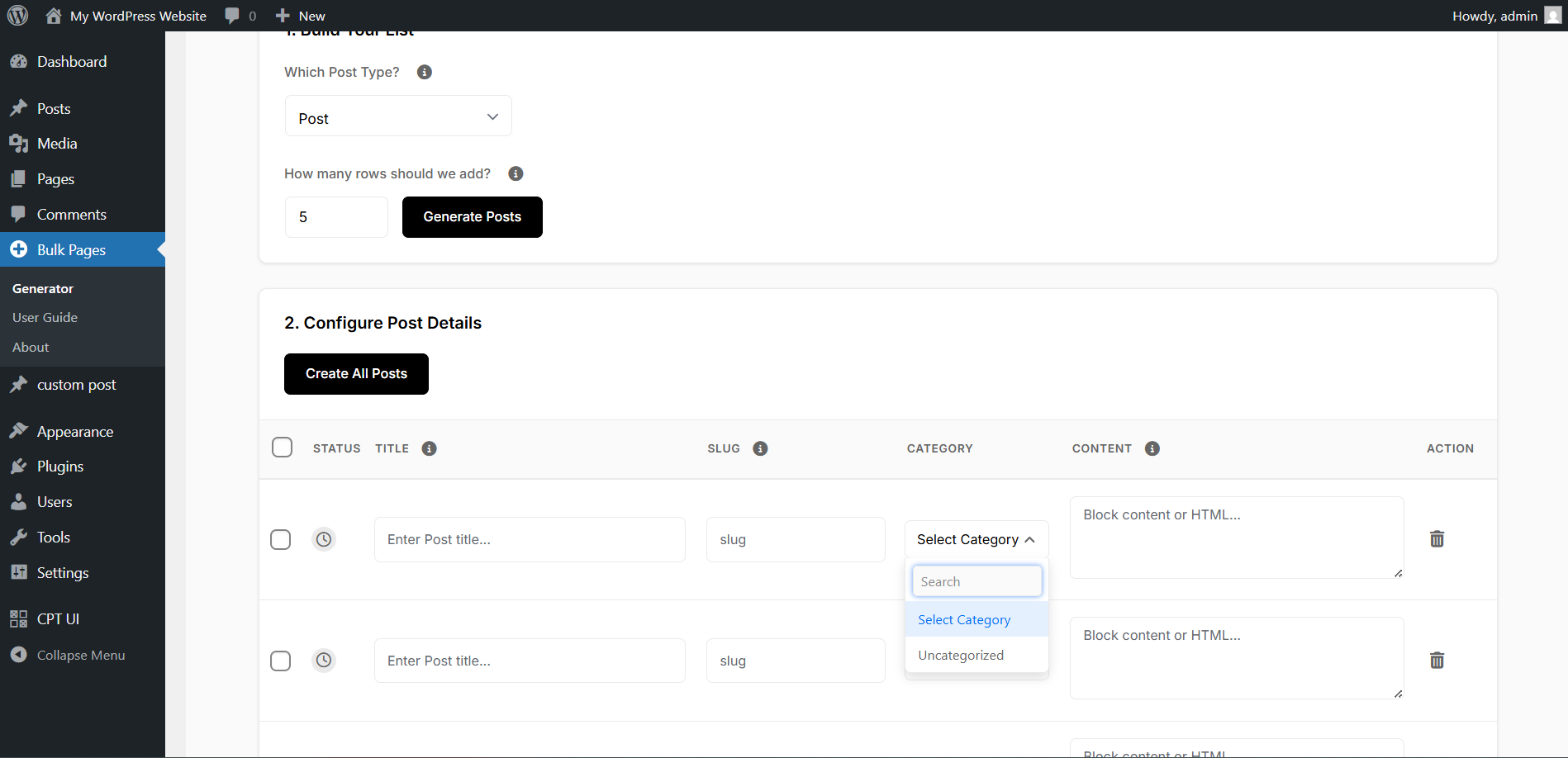Screen dimensions: 1568x758
Task: Click the info icon beside Which Post Type
Action: [x=424, y=72]
